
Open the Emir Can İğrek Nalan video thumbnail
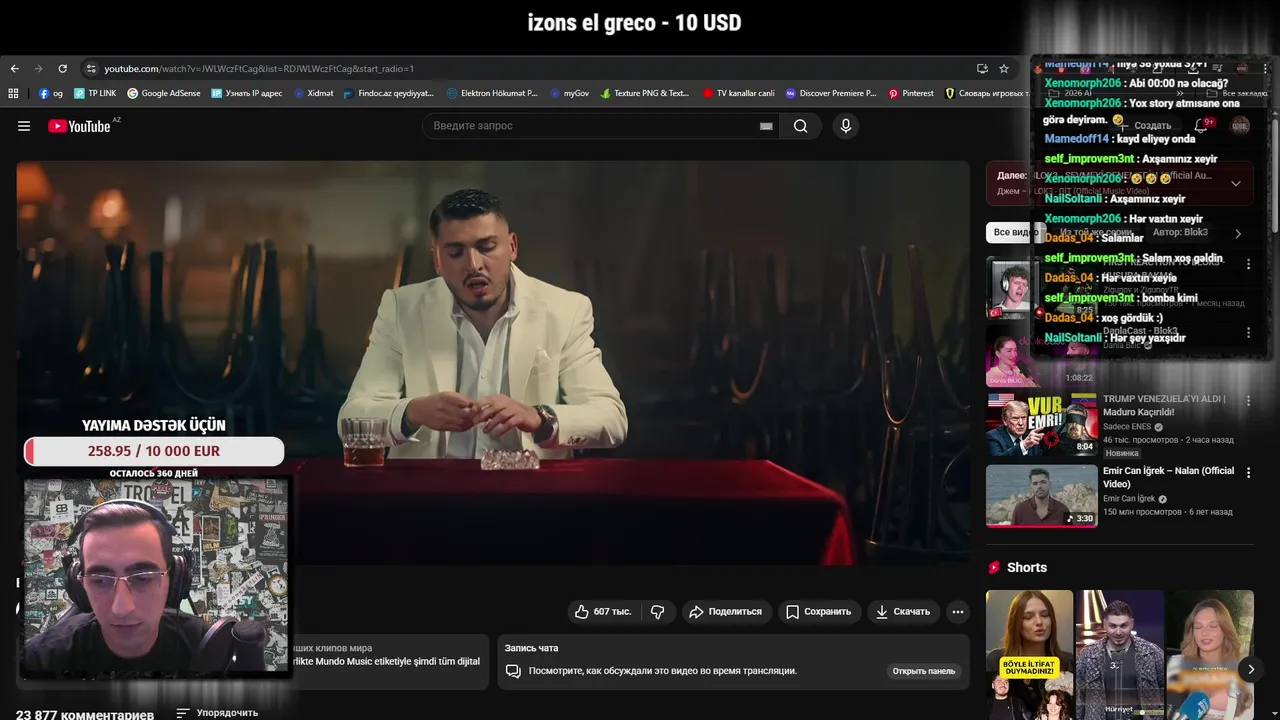(x=1041, y=496)
